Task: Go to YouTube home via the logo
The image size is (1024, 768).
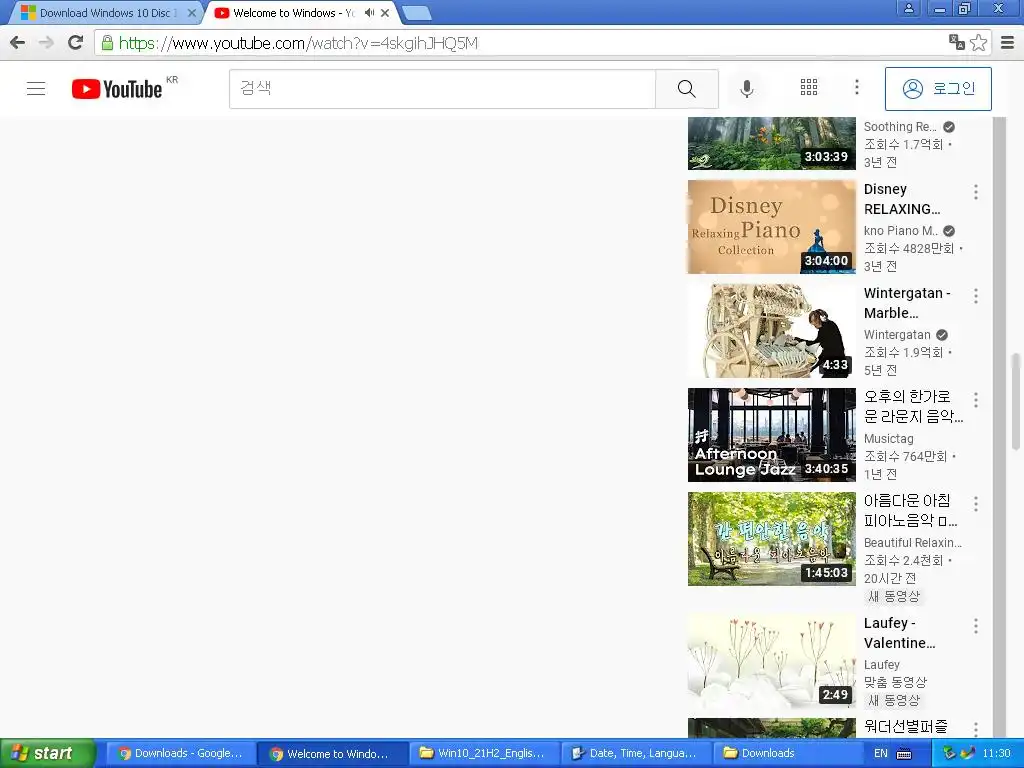Action: click(x=118, y=89)
